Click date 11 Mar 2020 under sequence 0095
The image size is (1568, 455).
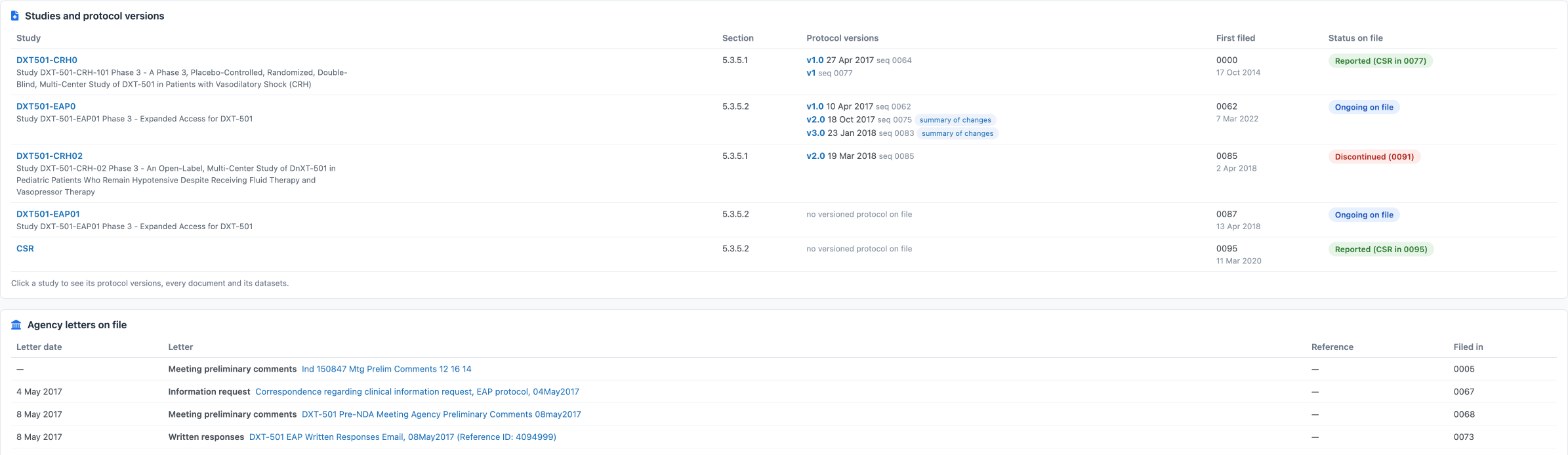coord(1238,261)
